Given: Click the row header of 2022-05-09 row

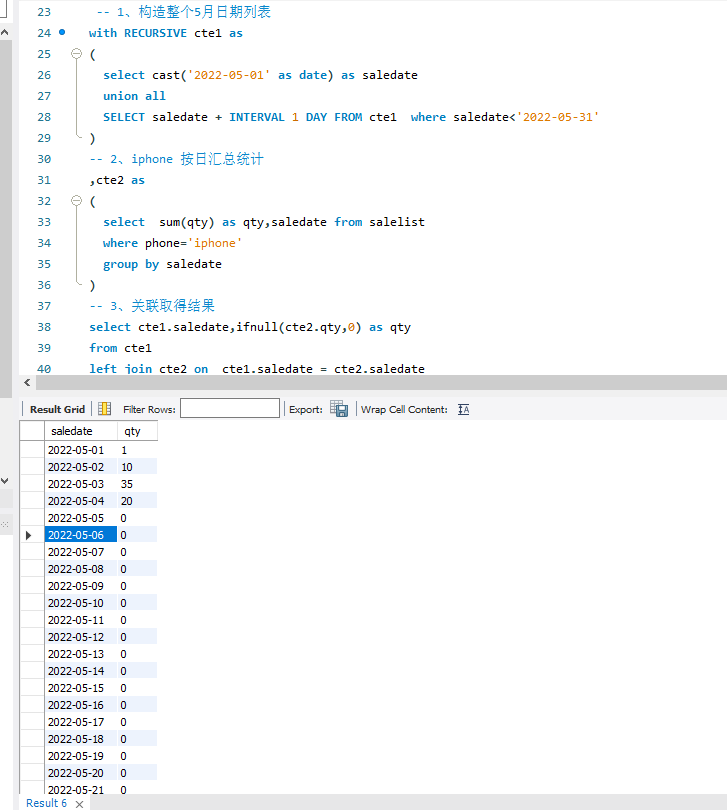Looking at the screenshot, I should point(32,586).
